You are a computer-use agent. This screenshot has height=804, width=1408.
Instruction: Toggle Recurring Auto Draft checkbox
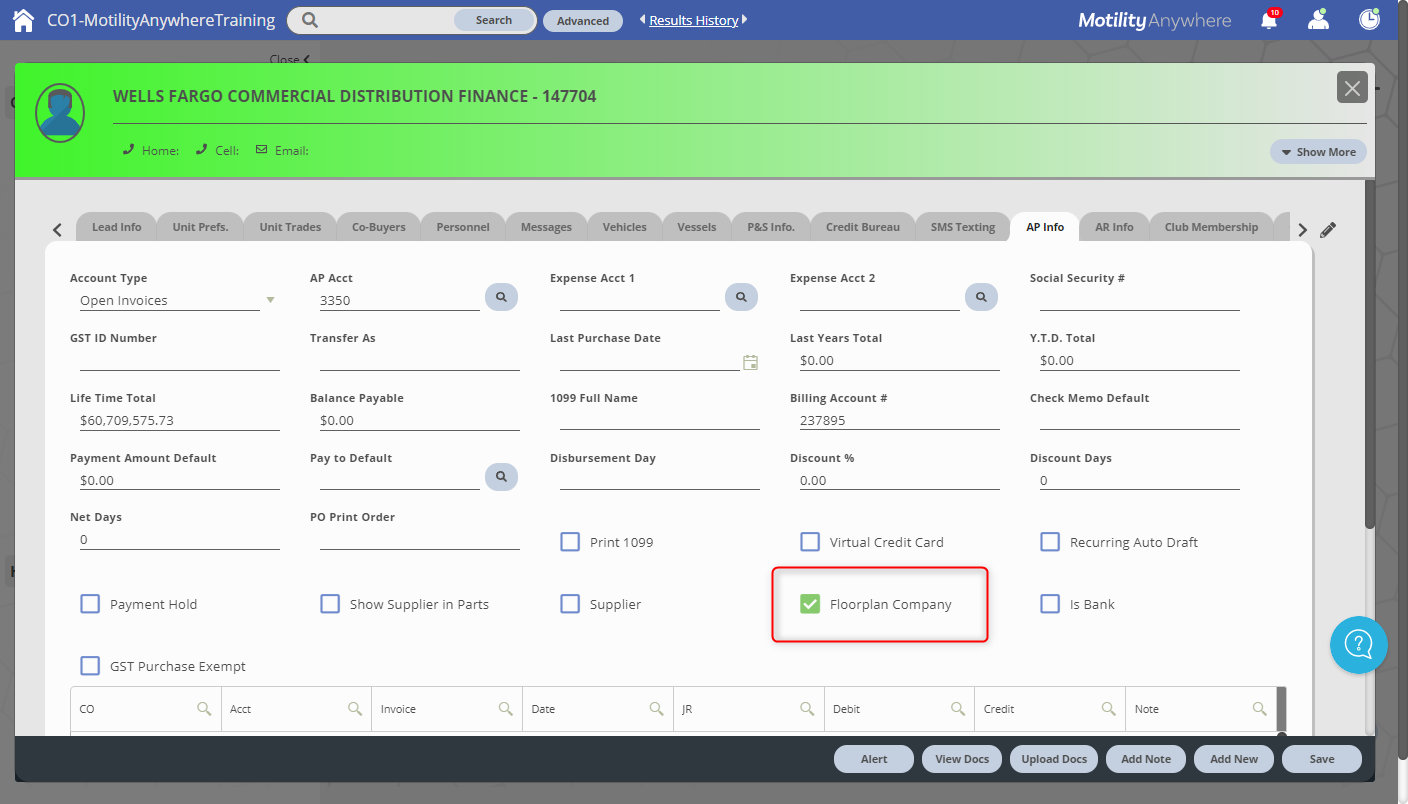pos(1050,542)
